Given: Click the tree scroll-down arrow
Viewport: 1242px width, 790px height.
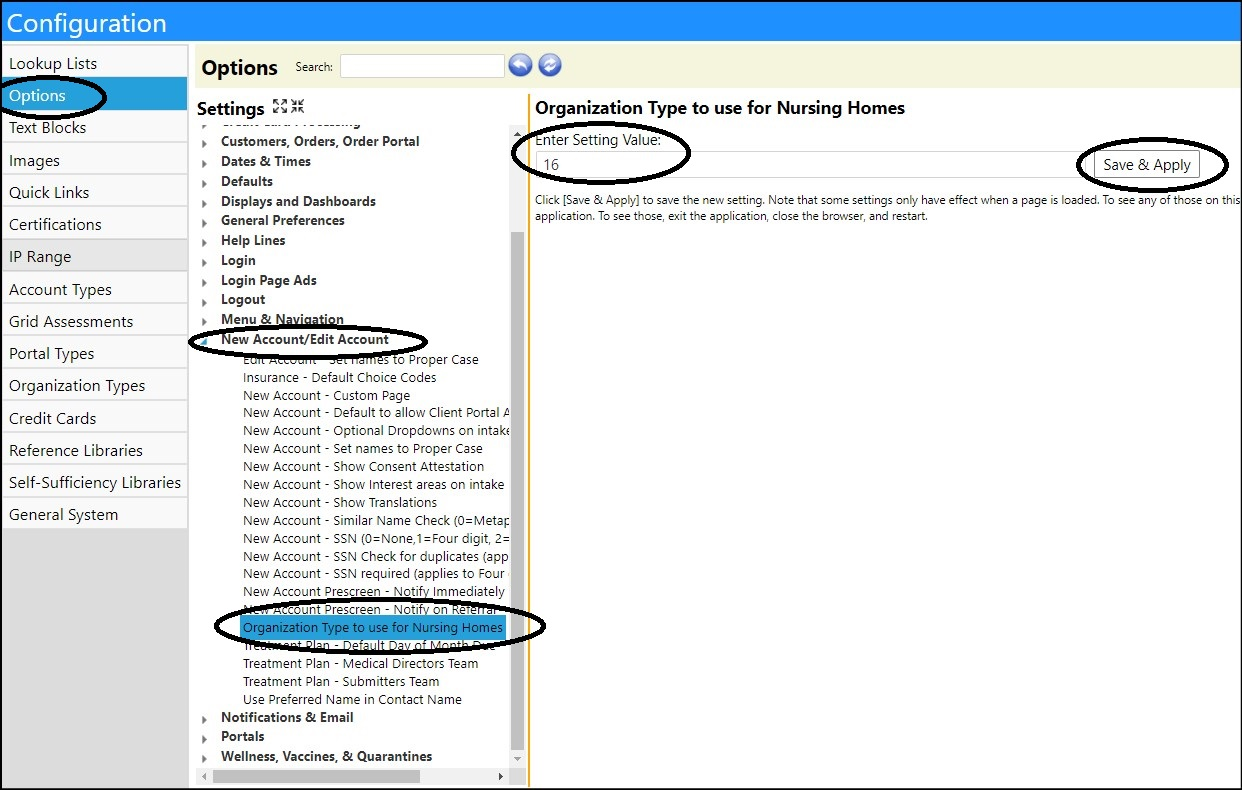Looking at the screenshot, I should click(517, 759).
